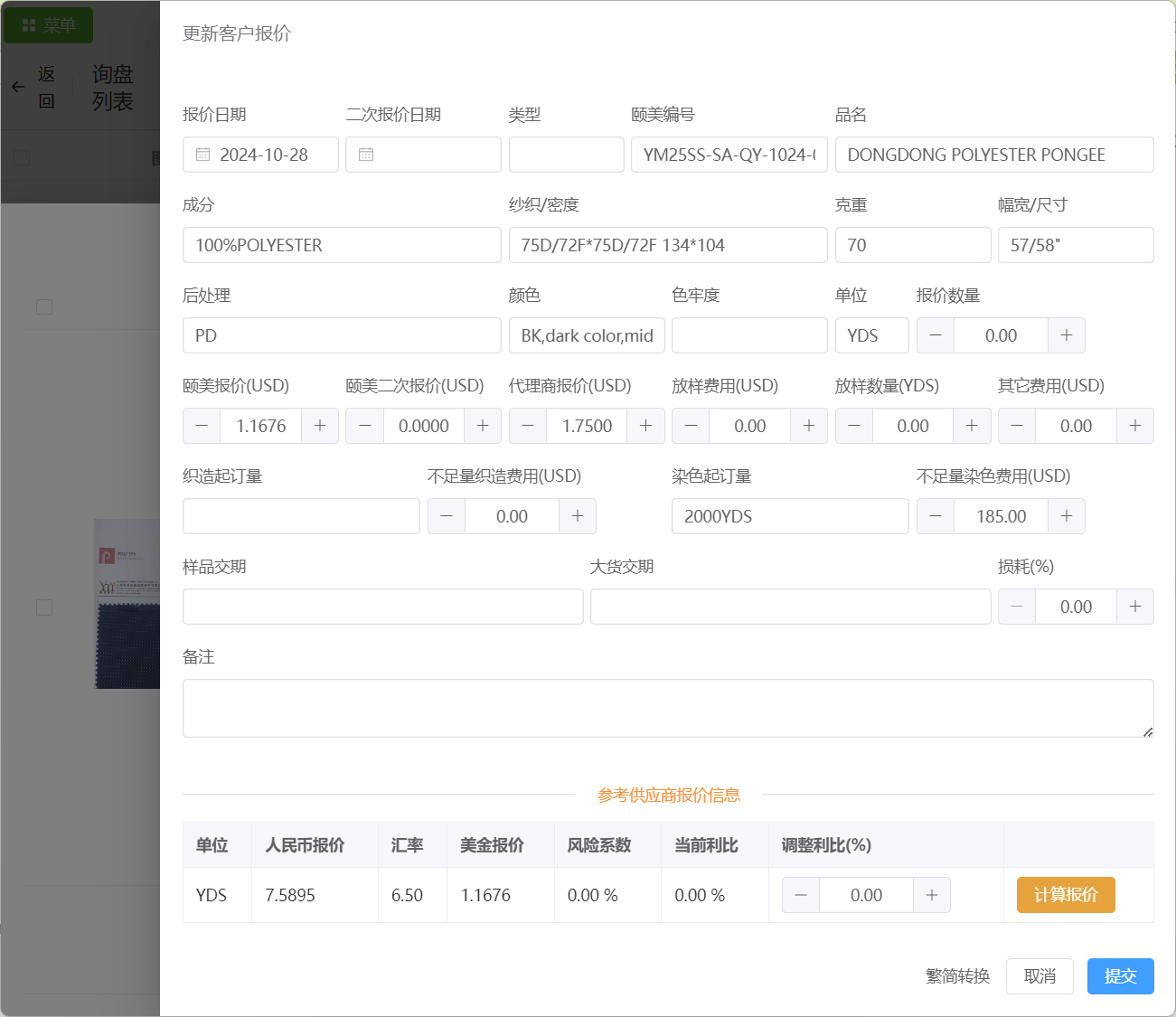Increase 代理商报价(USD) using plus icon

645,426
